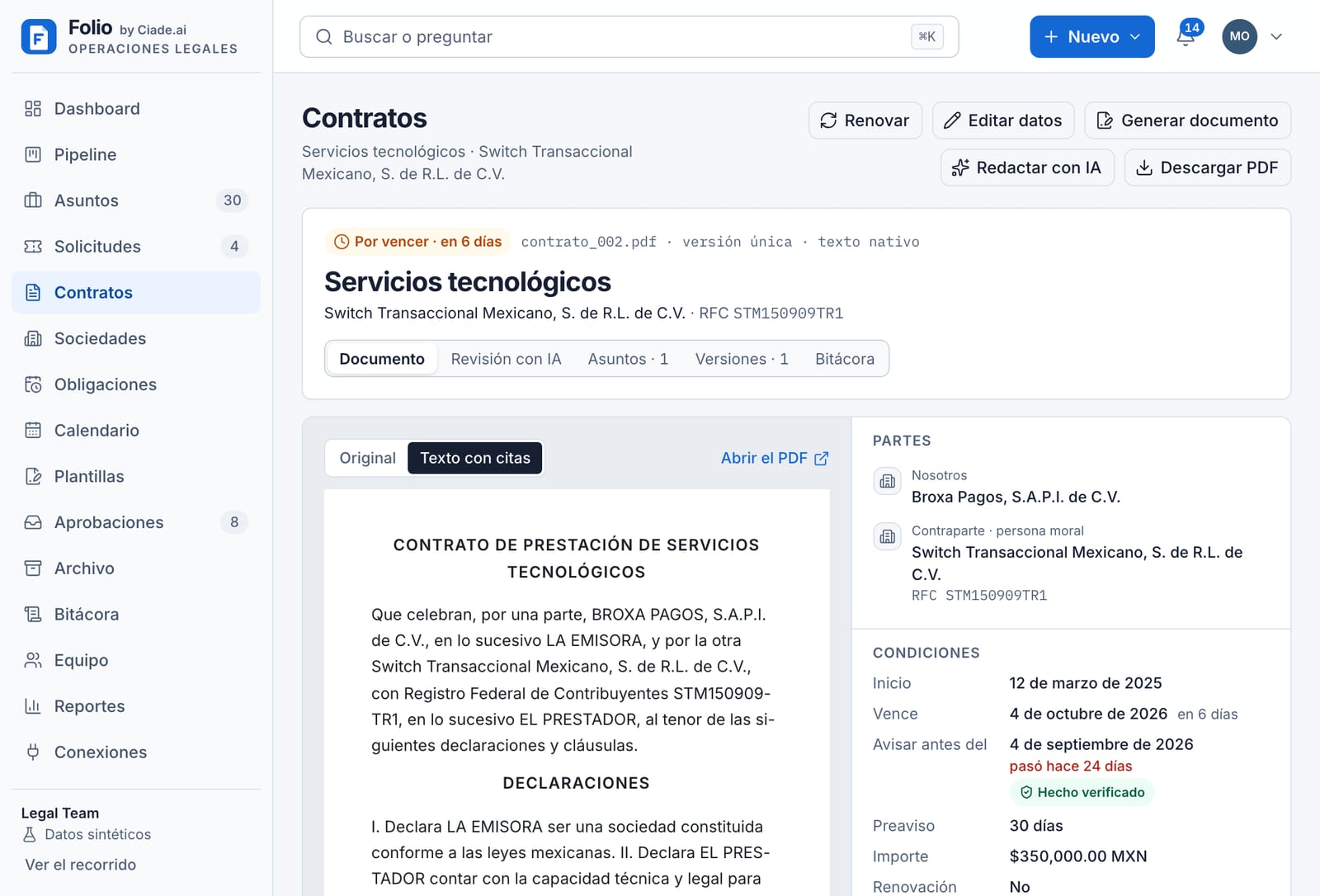Open Archivo in the sidebar

pos(136,568)
